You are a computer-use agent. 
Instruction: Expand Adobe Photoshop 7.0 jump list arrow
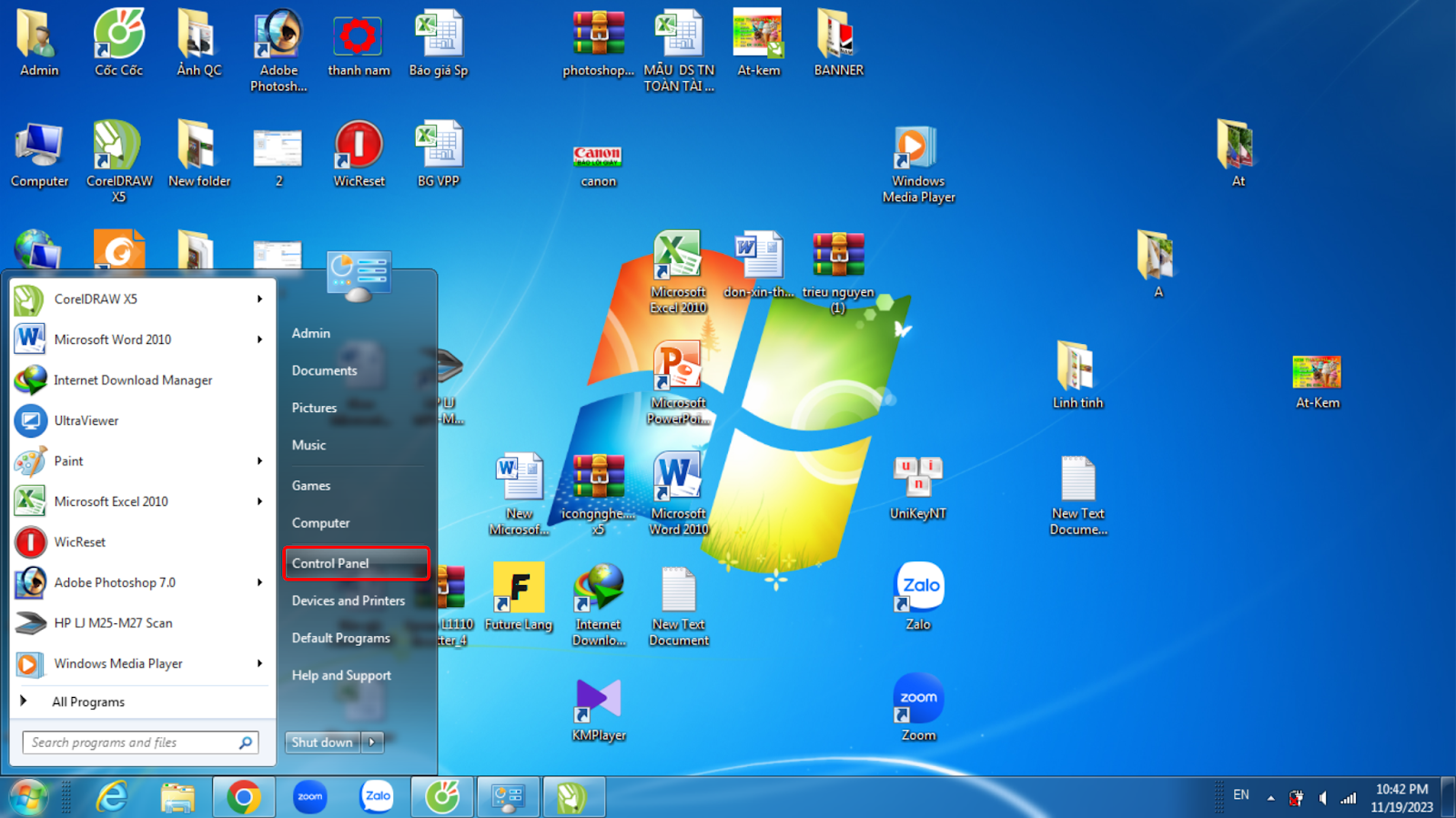tap(259, 582)
